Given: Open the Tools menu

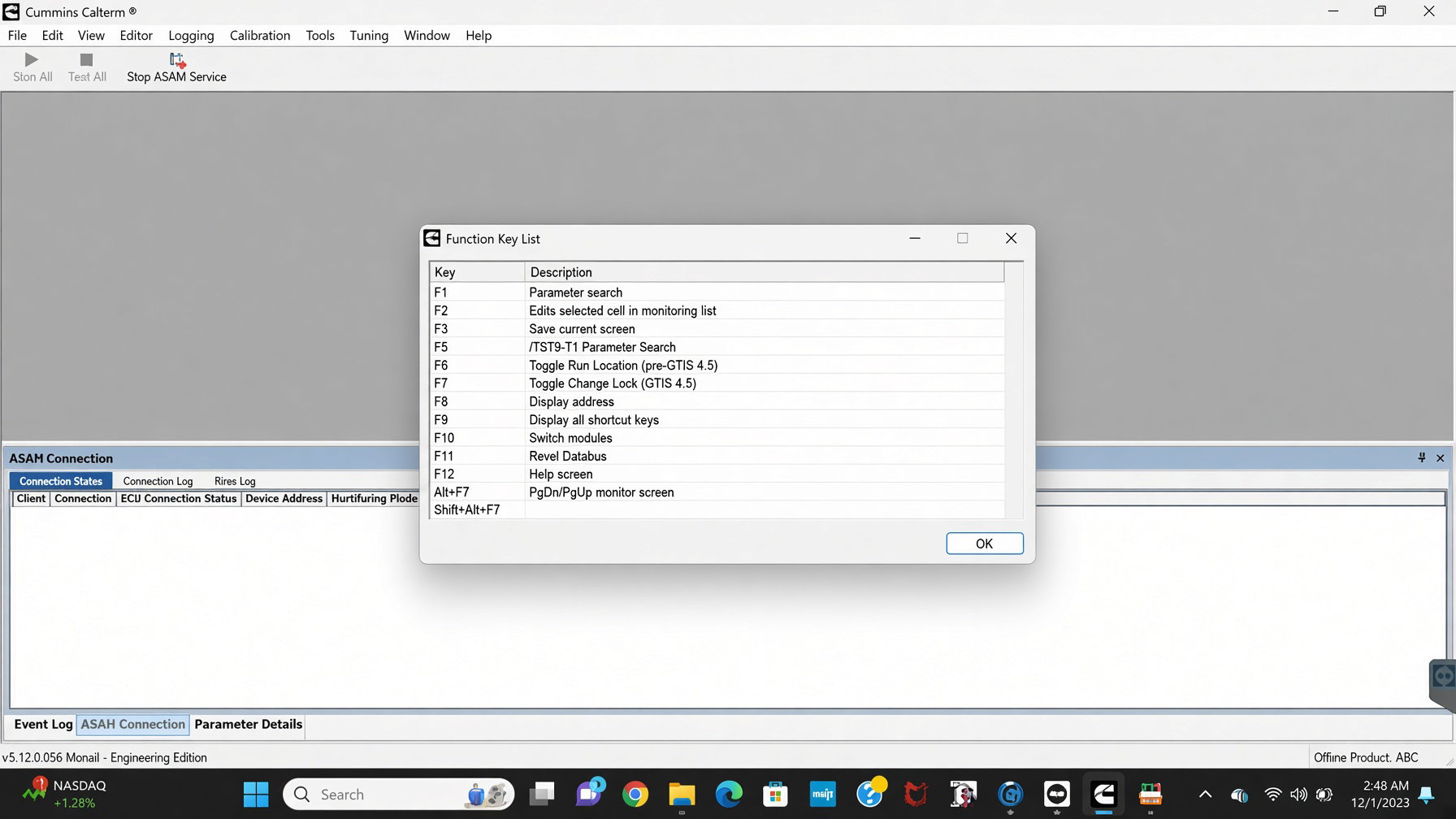Looking at the screenshot, I should (320, 36).
